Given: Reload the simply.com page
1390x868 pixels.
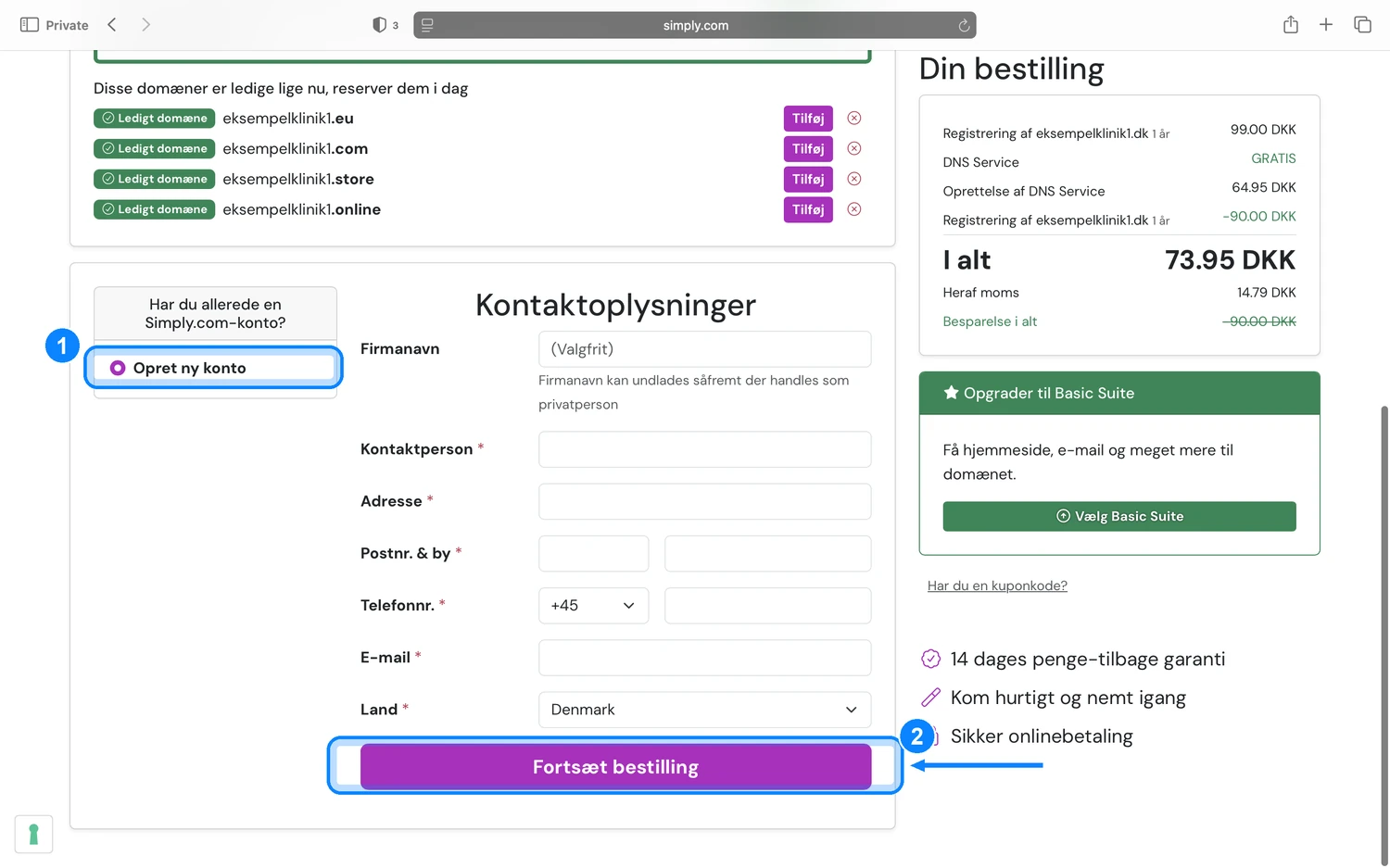Looking at the screenshot, I should [x=964, y=25].
